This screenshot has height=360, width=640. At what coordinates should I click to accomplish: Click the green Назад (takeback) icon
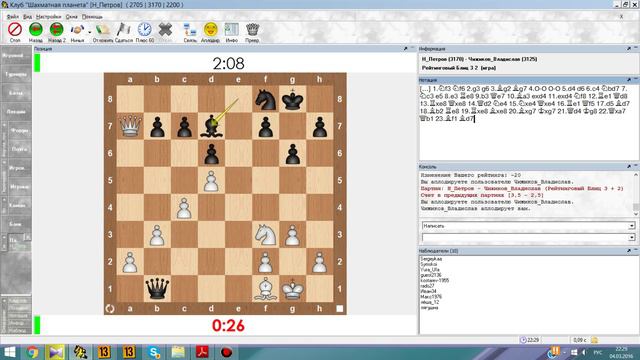(36, 29)
